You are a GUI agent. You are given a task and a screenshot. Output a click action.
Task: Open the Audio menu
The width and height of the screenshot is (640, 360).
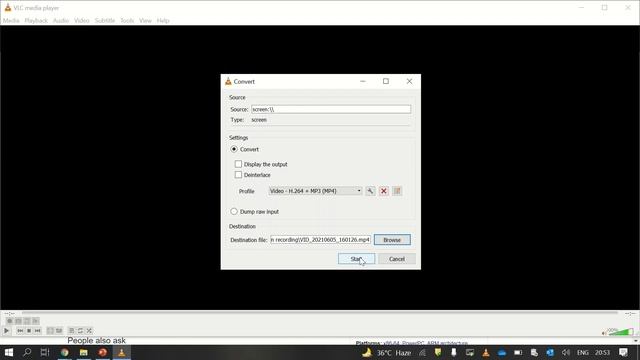61,20
